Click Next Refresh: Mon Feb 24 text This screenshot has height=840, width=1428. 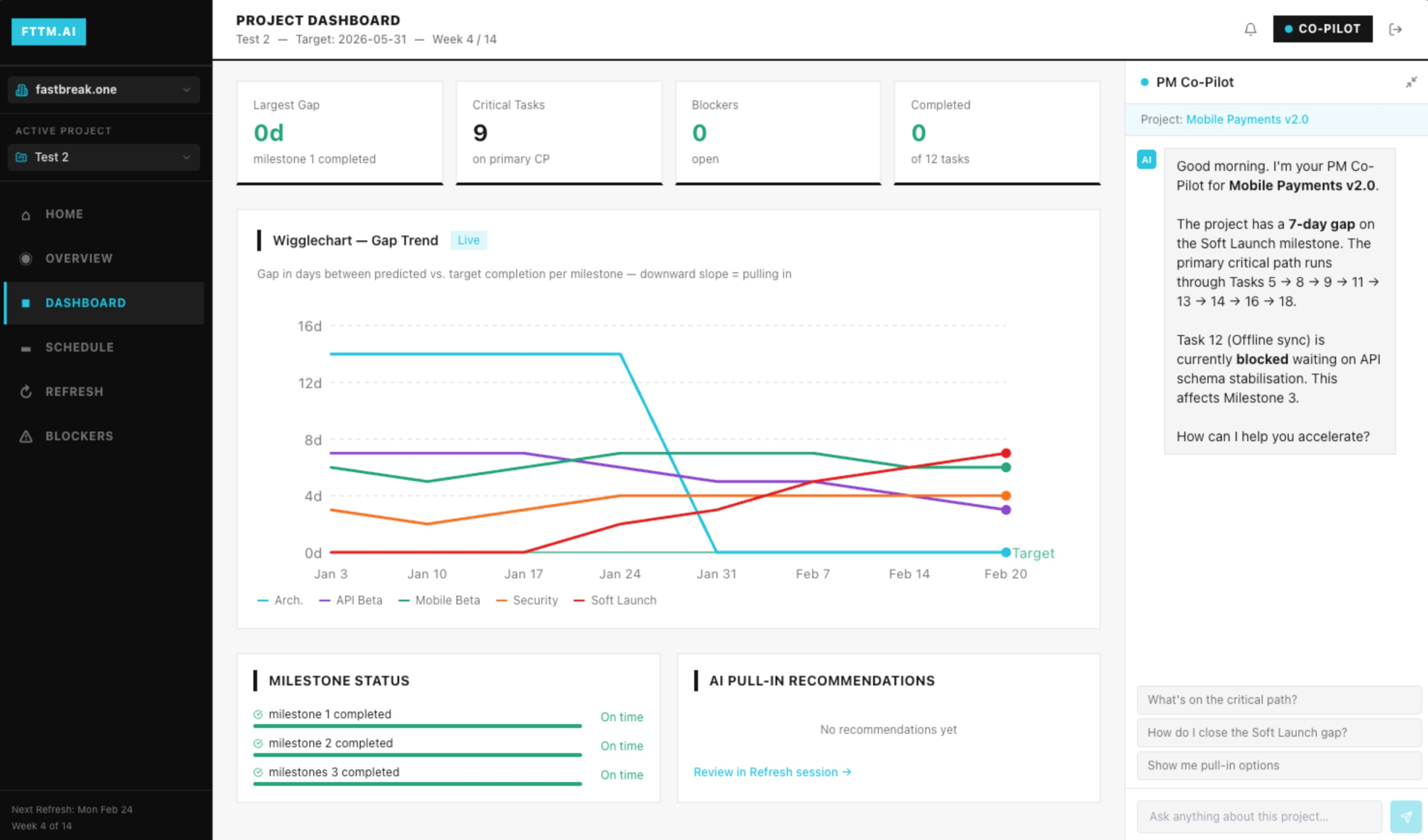point(72,810)
